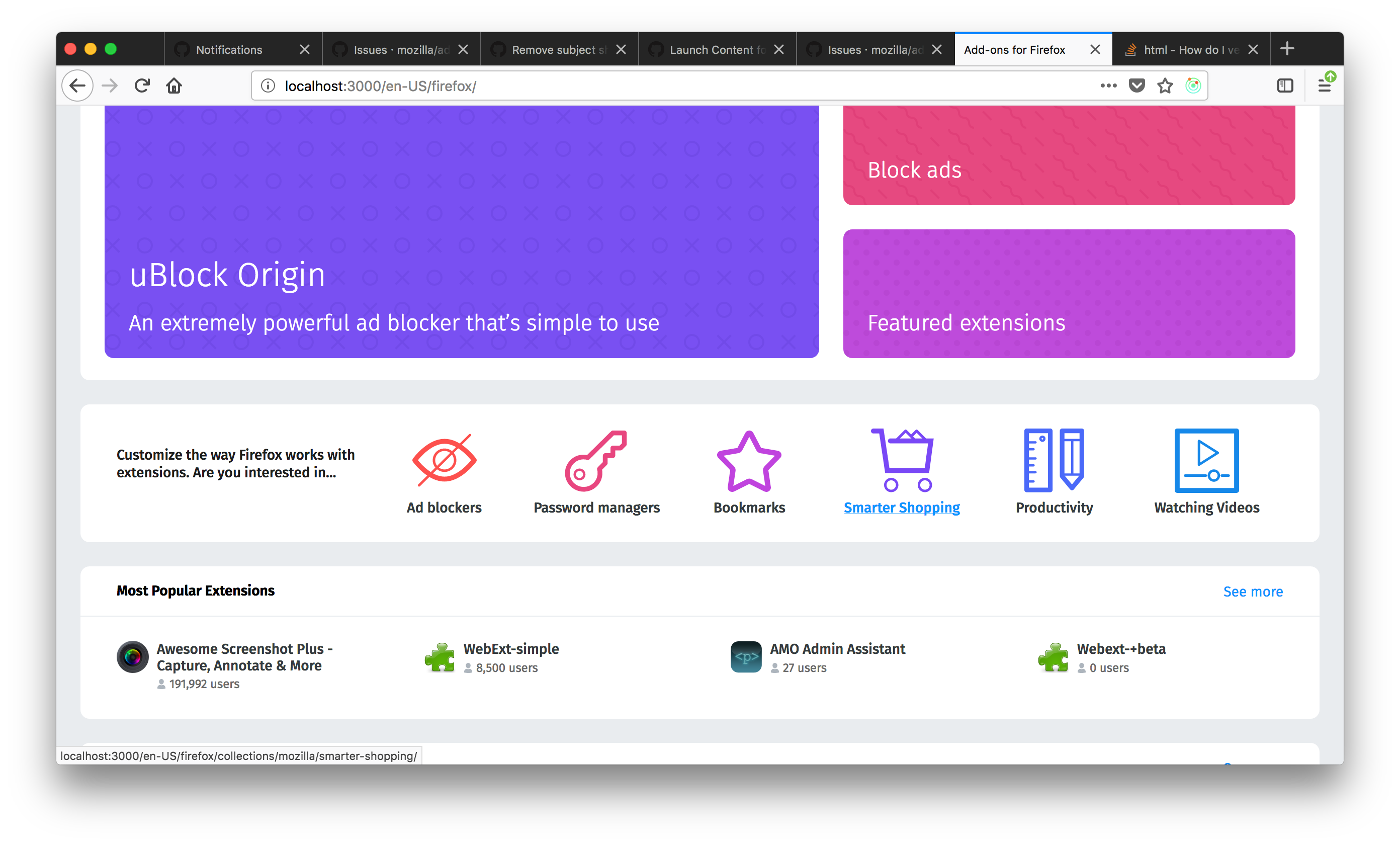Toggle the sidebars toolbar icon

(1285, 86)
